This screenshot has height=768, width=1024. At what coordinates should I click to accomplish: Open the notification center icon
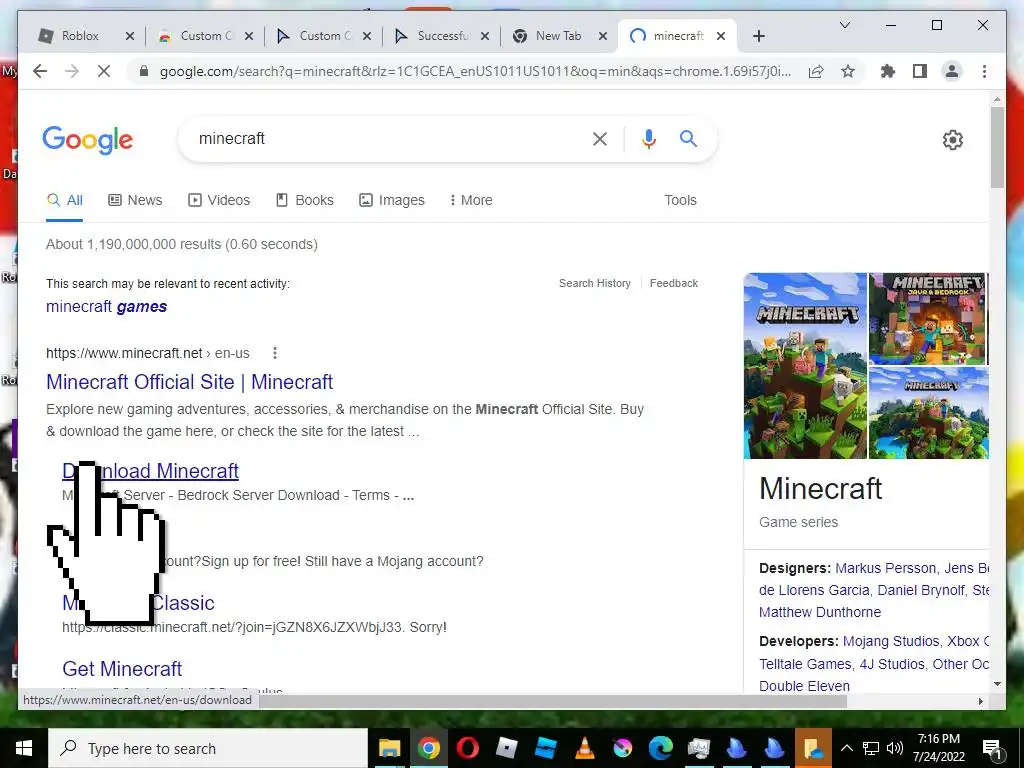click(x=992, y=748)
